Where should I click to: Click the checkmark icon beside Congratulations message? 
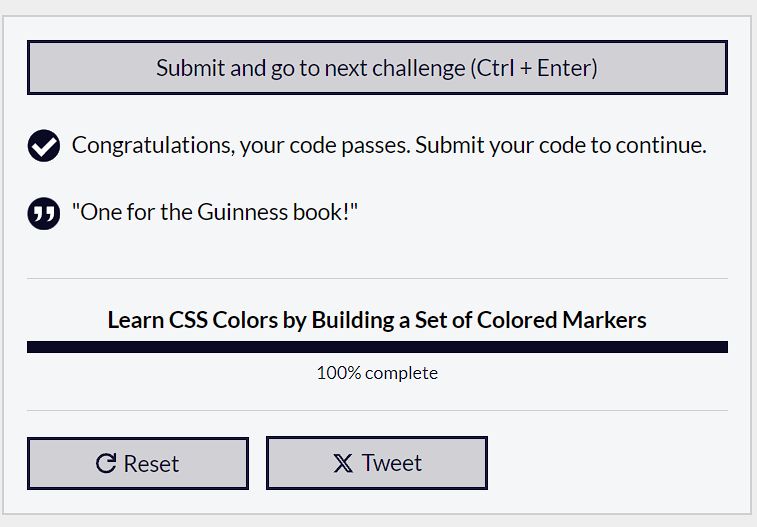coord(44,145)
